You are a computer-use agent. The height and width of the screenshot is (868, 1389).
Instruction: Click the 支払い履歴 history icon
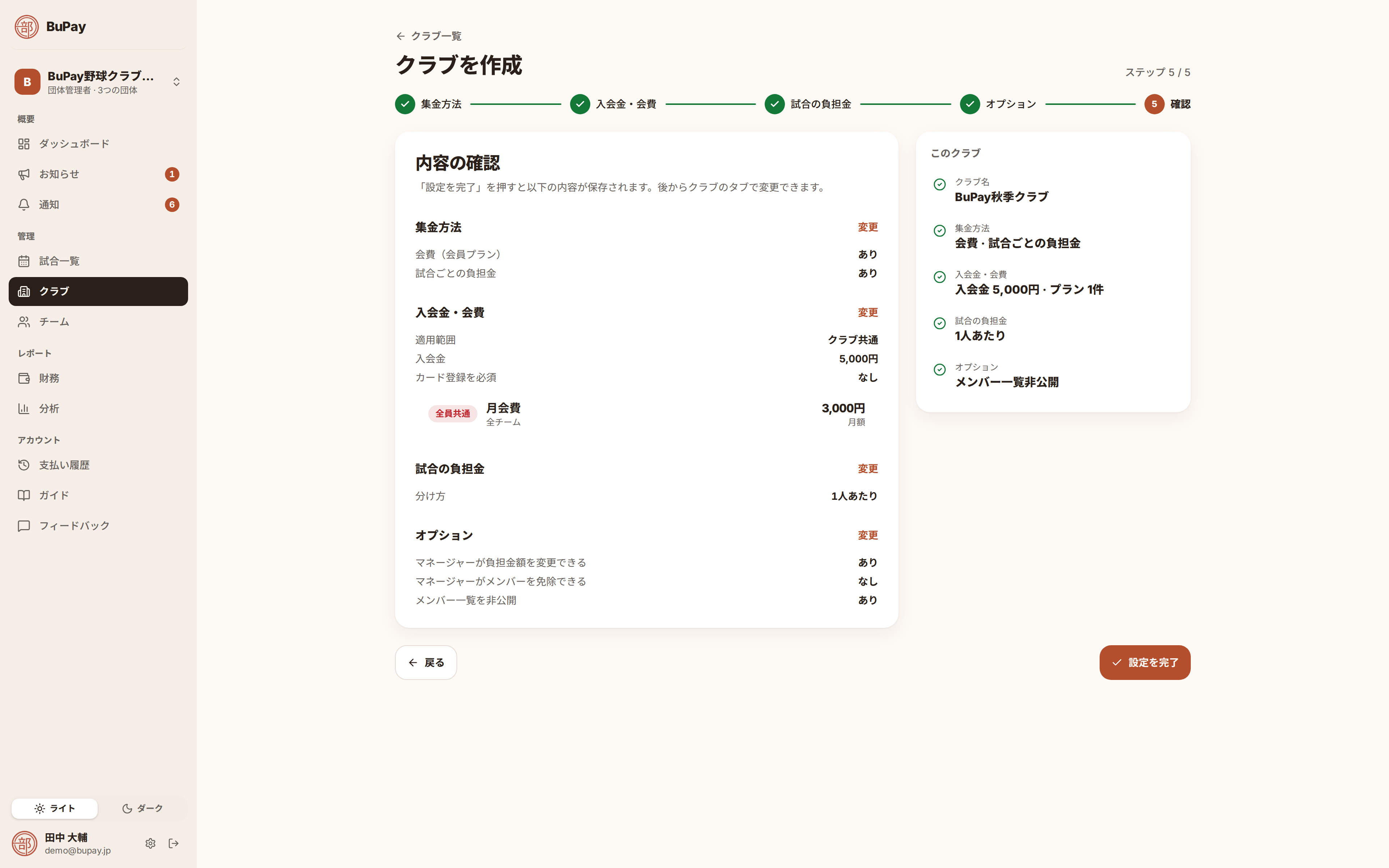tap(24, 465)
